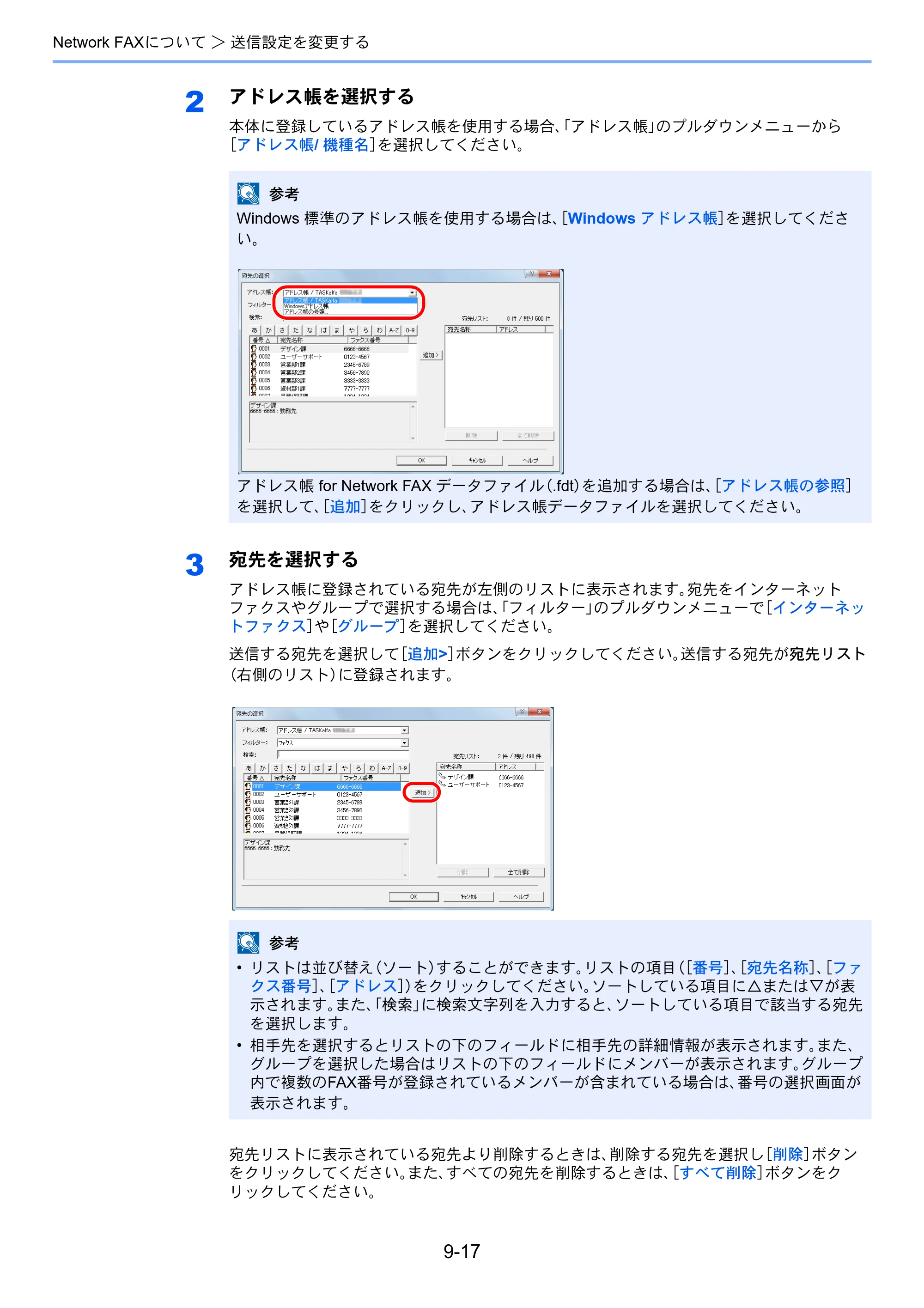Click contact icon for 0001 in step 2 dialog
This screenshot has width=924, height=1308.
[x=254, y=349]
